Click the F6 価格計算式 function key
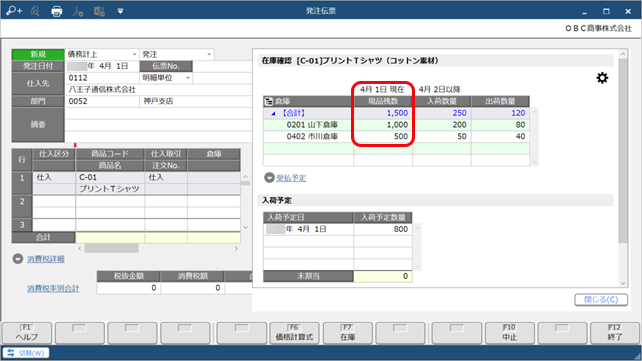Screen dimensions: 642x361 (294, 333)
